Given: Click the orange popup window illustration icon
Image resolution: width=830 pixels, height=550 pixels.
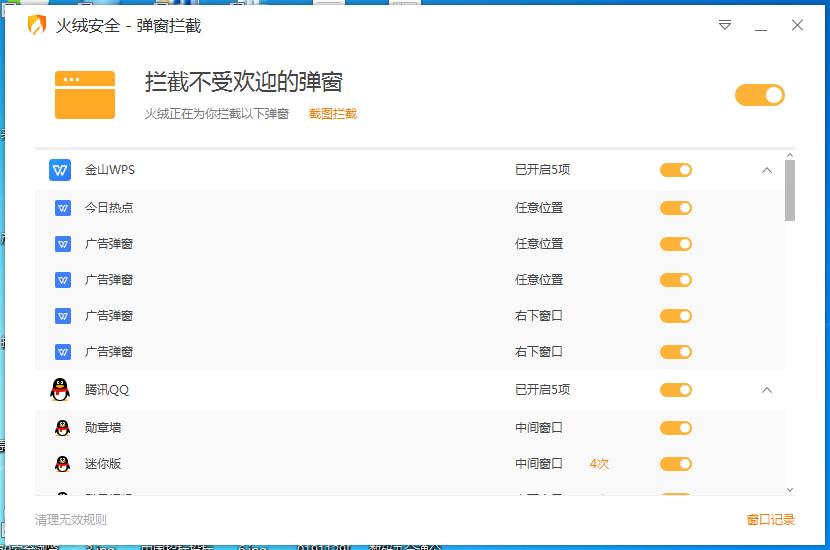Looking at the screenshot, I should pyautogui.click(x=85, y=95).
